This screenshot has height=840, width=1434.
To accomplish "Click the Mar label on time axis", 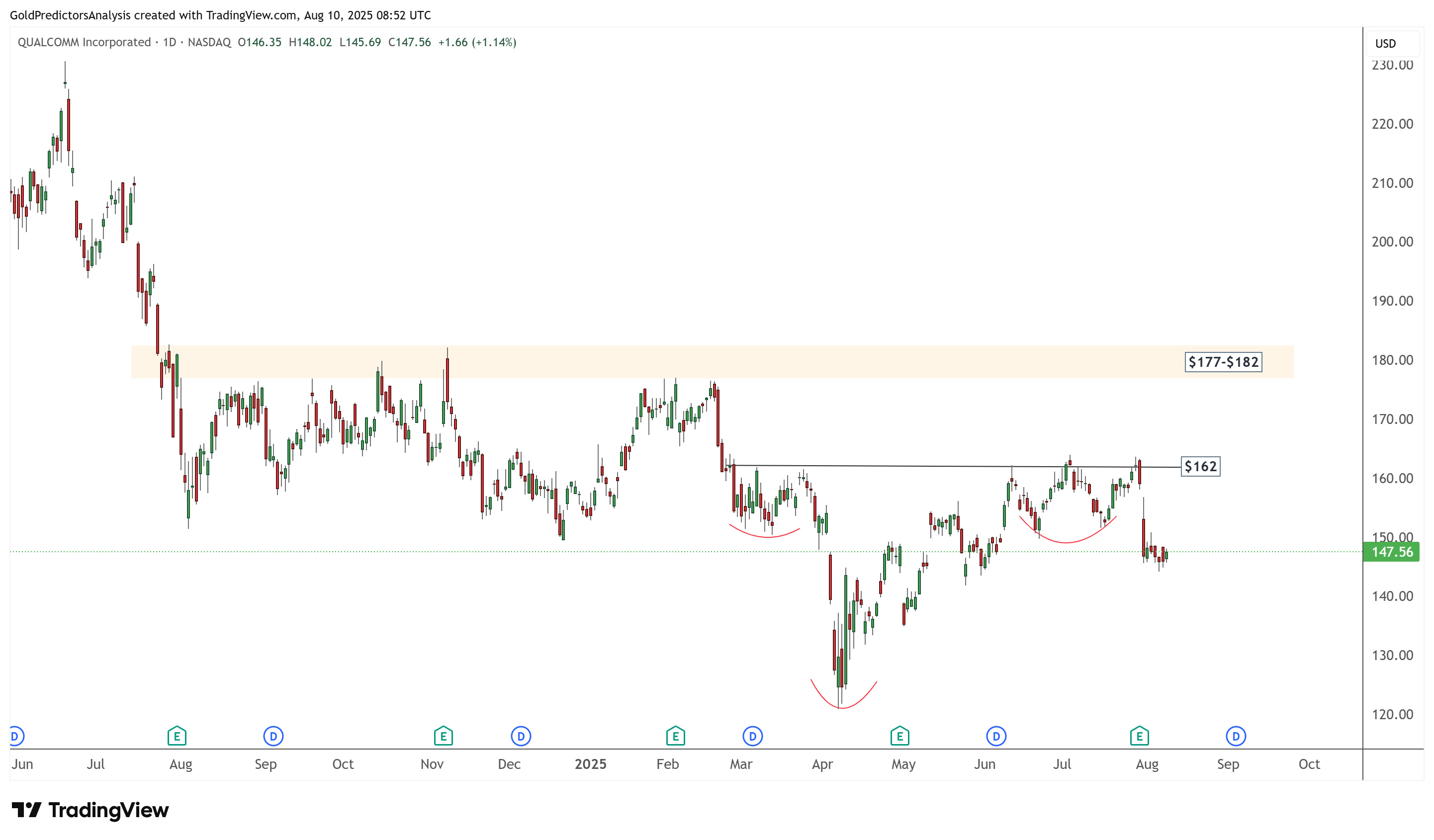I will (x=741, y=764).
